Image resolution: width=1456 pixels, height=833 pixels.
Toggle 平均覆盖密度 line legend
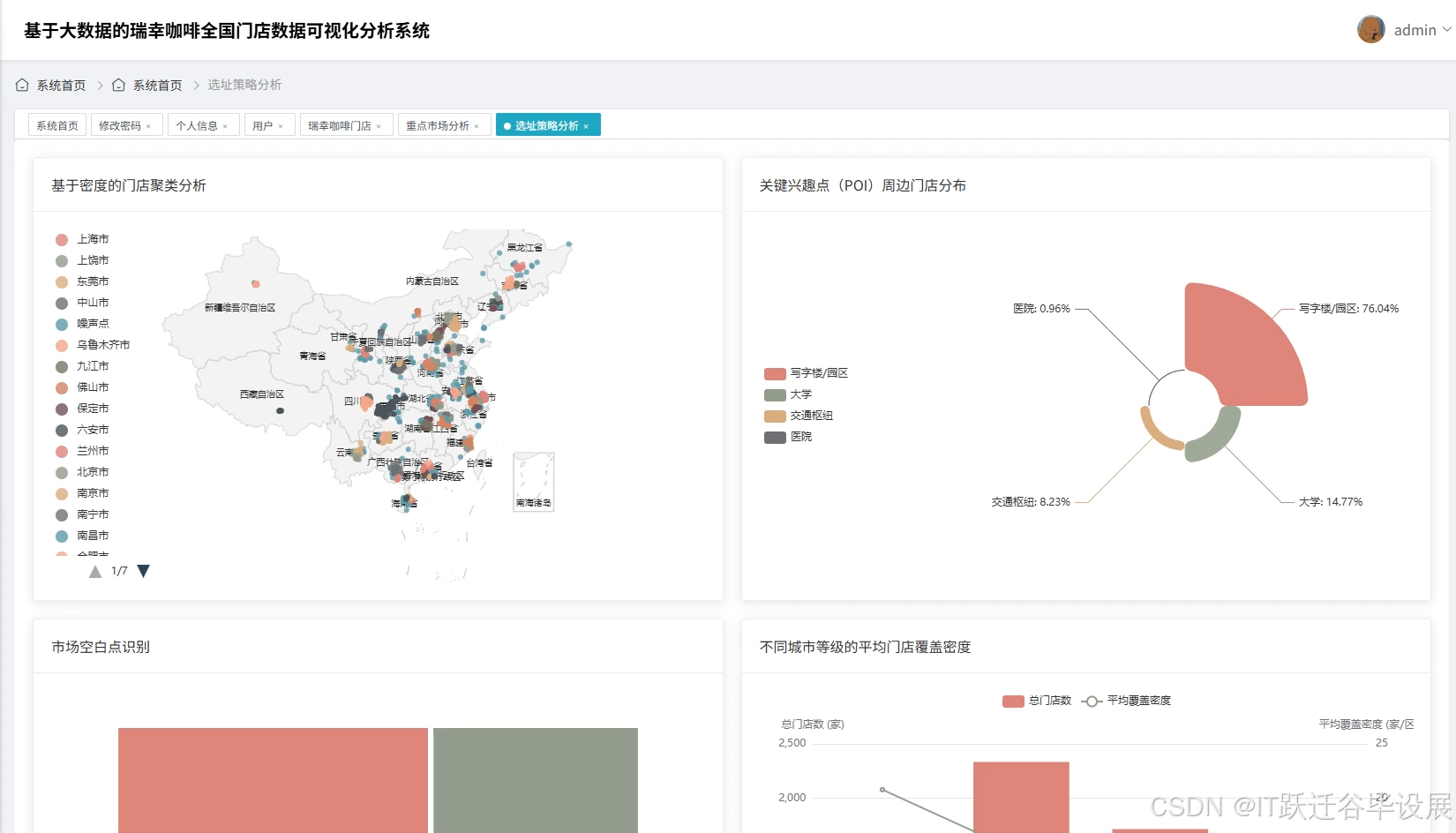(x=1126, y=701)
